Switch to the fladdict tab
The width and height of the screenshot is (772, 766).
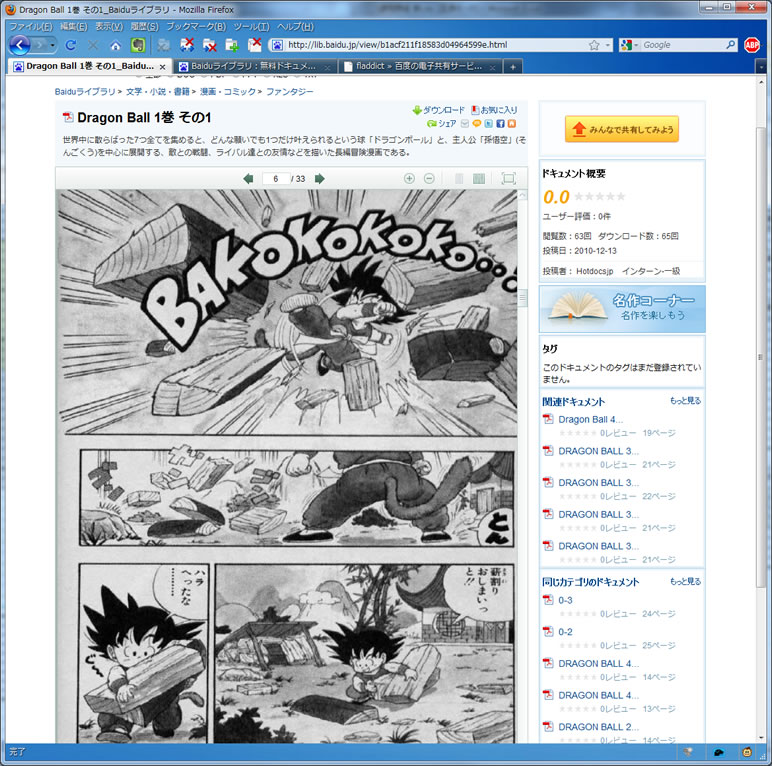(419, 66)
